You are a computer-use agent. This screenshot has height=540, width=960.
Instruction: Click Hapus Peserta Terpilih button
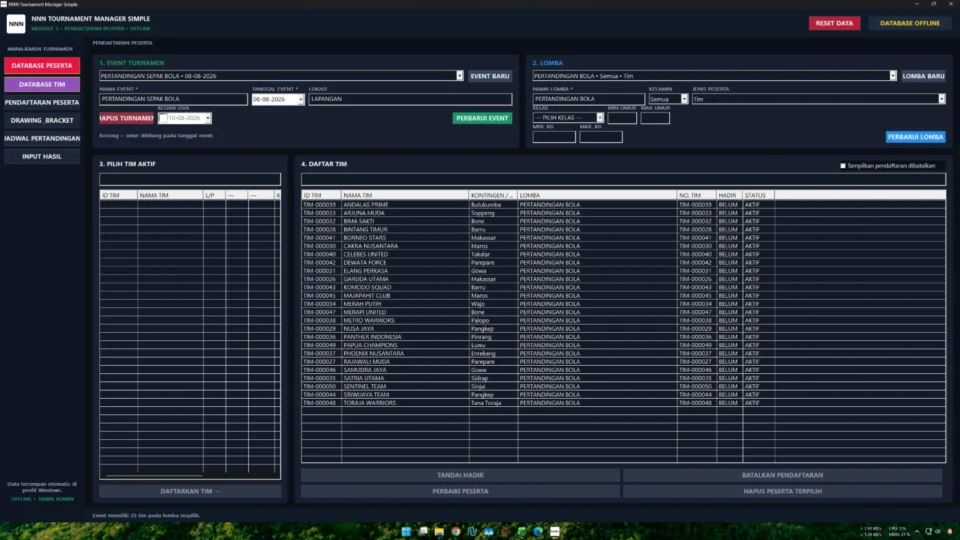point(782,491)
